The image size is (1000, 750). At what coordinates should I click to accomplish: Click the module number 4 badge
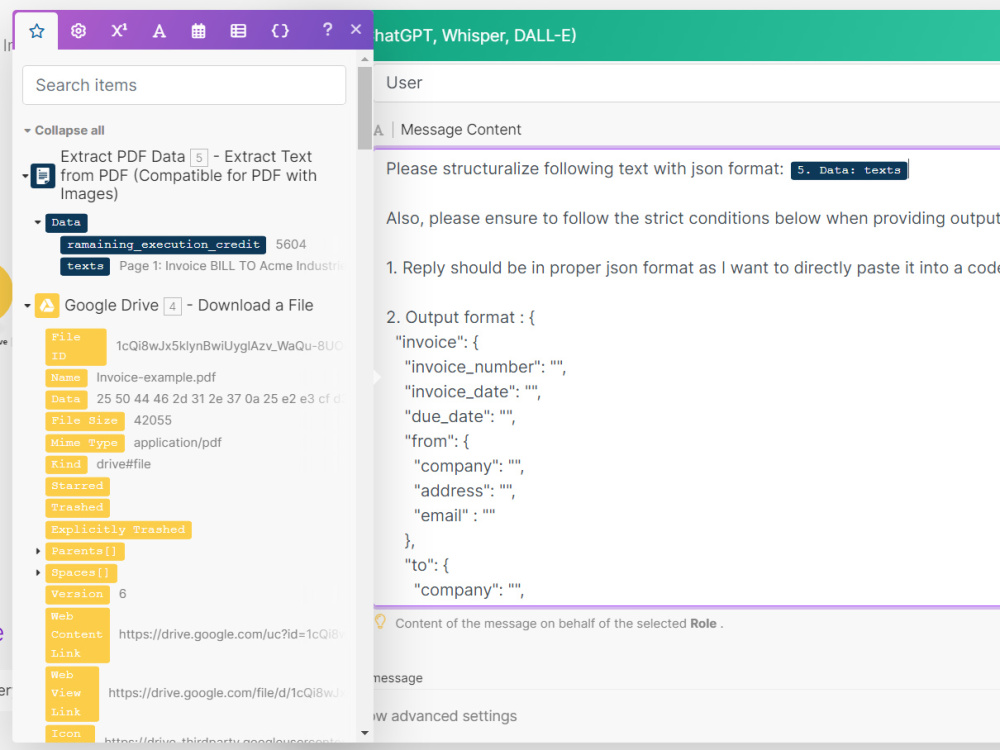point(172,307)
